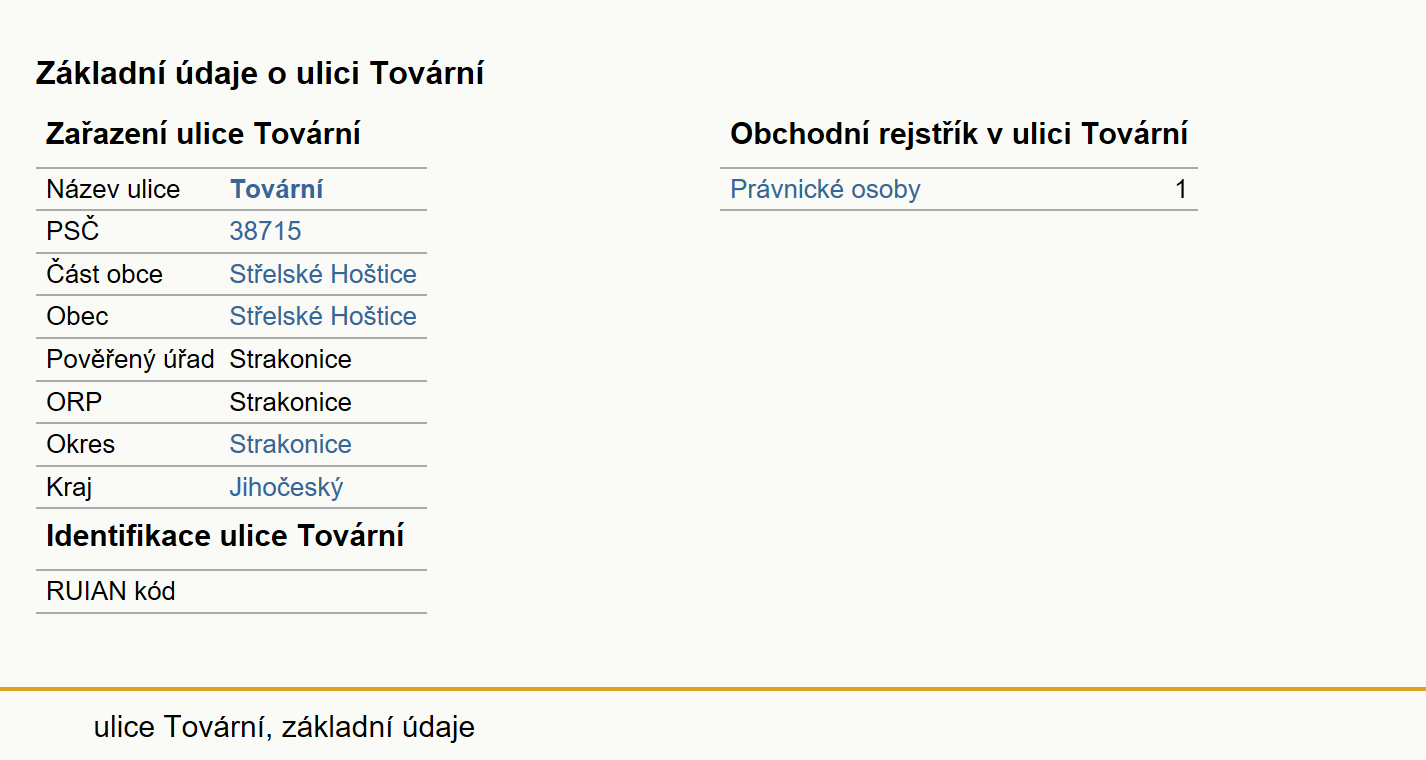Image resolution: width=1426 pixels, height=760 pixels.
Task: Select Strakonice in the ORP row
Action: (x=290, y=402)
